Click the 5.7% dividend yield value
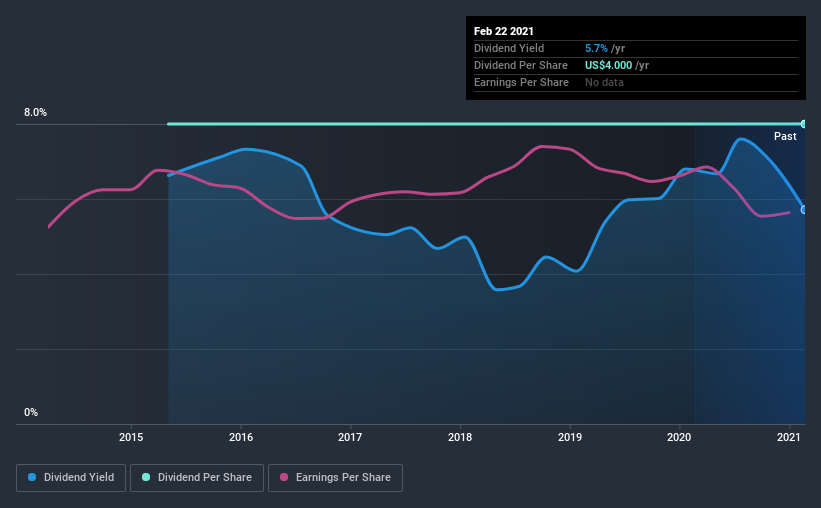 (x=596, y=48)
